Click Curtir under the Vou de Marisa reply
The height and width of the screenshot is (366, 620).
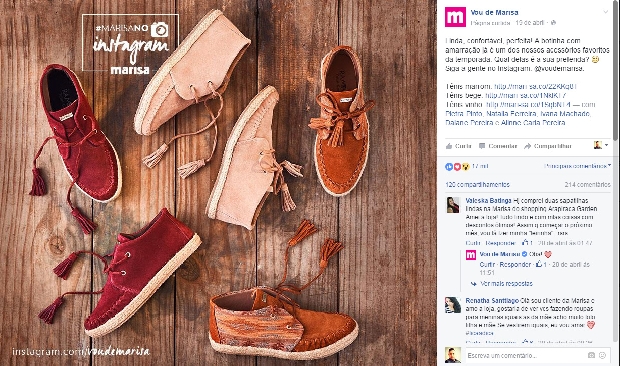(x=487, y=264)
